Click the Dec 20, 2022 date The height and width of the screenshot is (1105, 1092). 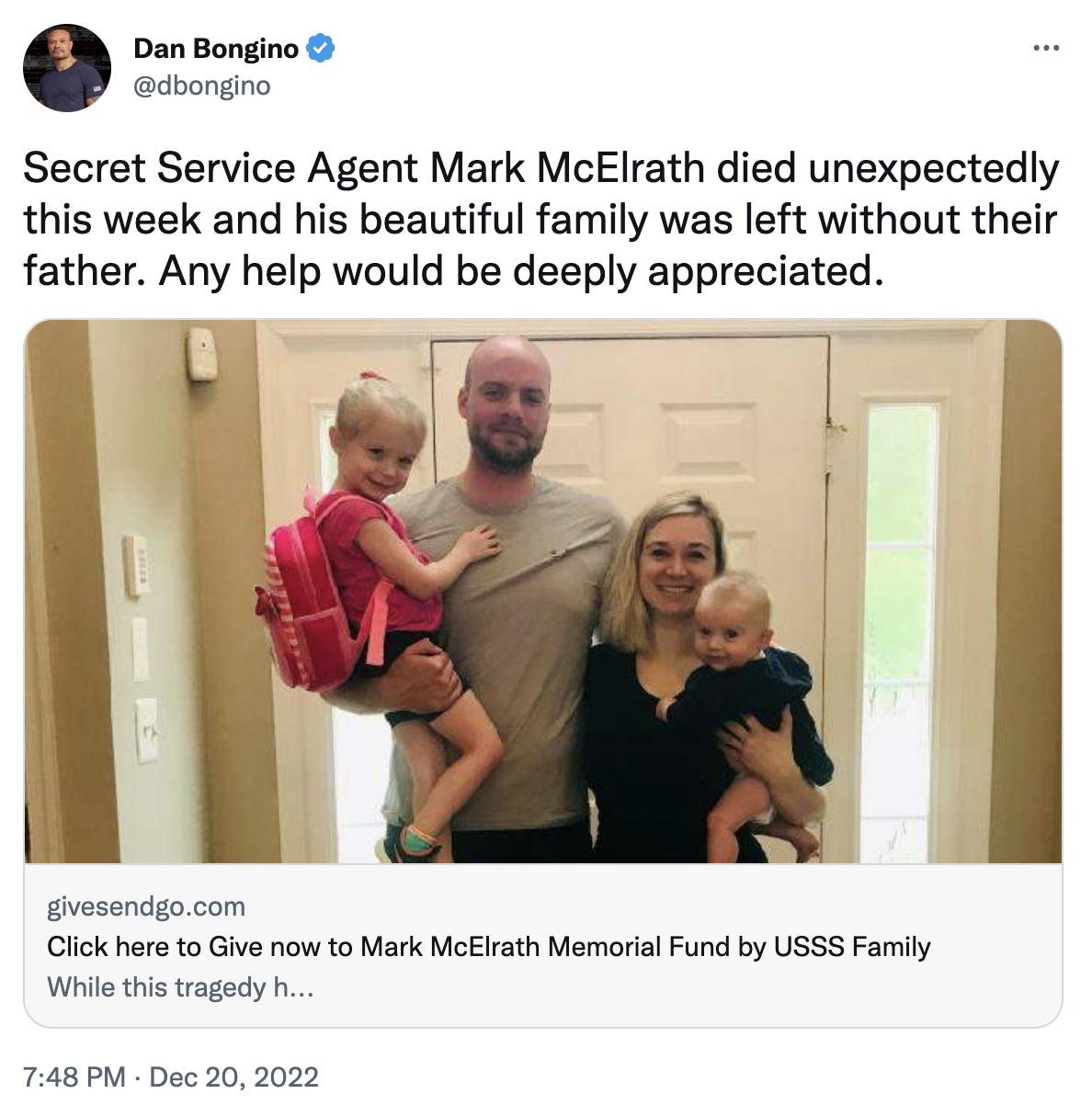click(x=233, y=1077)
